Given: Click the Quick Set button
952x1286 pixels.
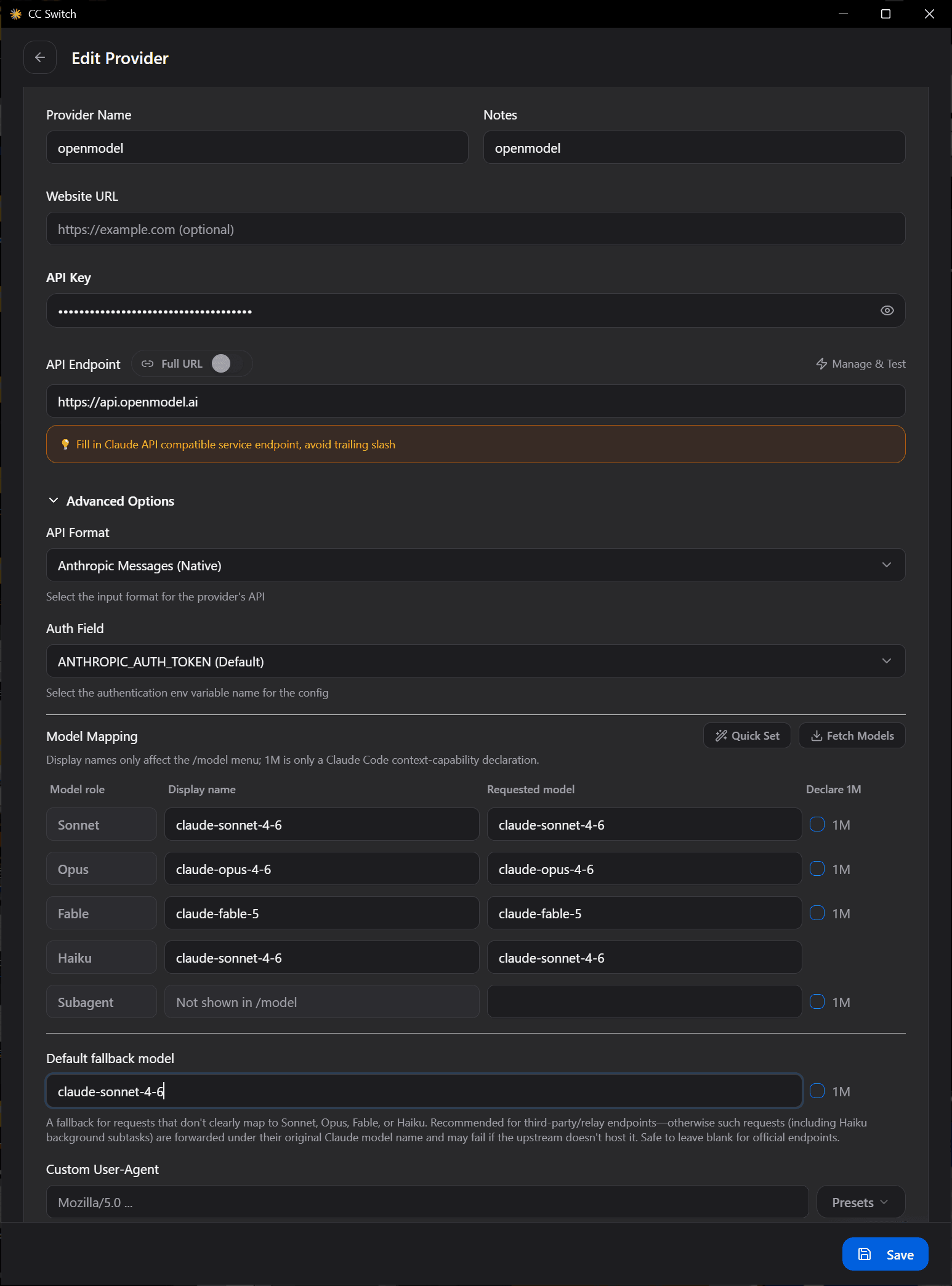Looking at the screenshot, I should point(747,735).
